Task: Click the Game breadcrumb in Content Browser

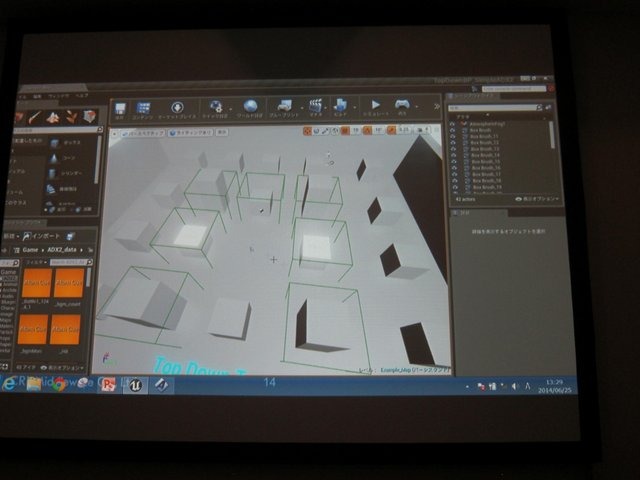Action: click(30, 250)
